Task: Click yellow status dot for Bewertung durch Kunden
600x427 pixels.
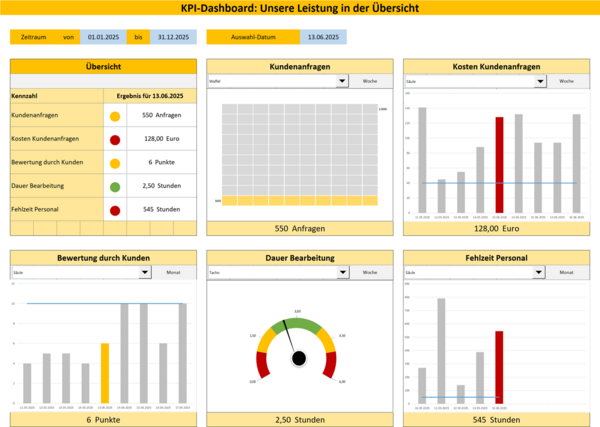Action: tap(114, 163)
